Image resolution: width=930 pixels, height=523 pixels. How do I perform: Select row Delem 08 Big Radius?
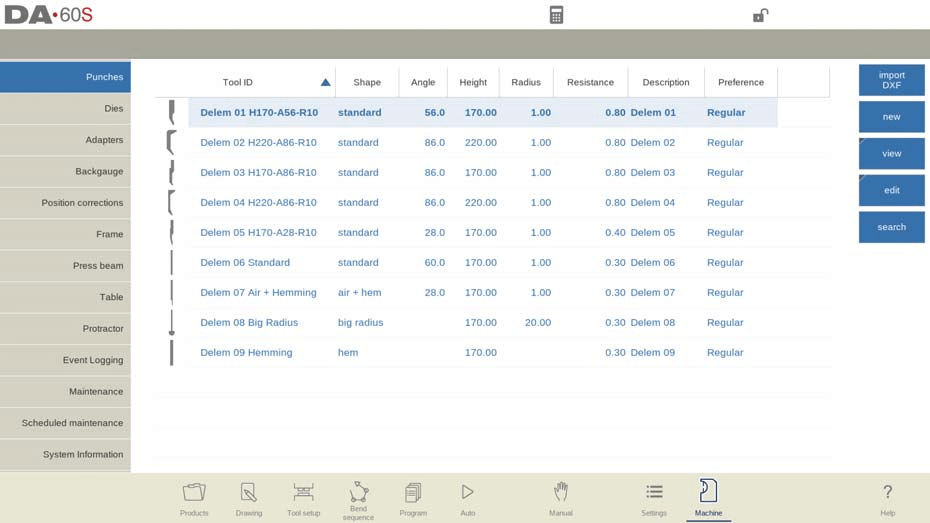pyautogui.click(x=483, y=323)
